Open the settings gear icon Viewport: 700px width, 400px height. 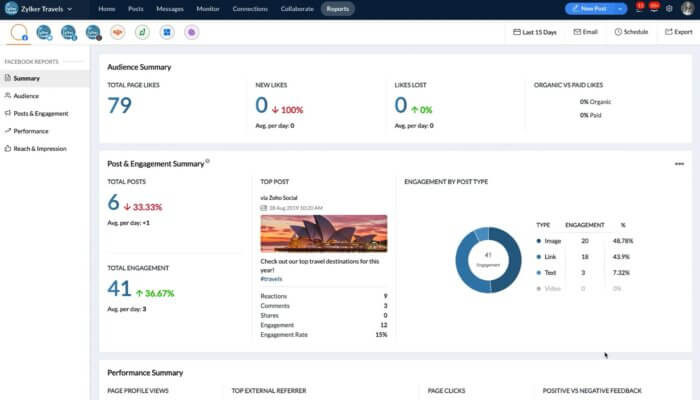pyautogui.click(x=669, y=8)
